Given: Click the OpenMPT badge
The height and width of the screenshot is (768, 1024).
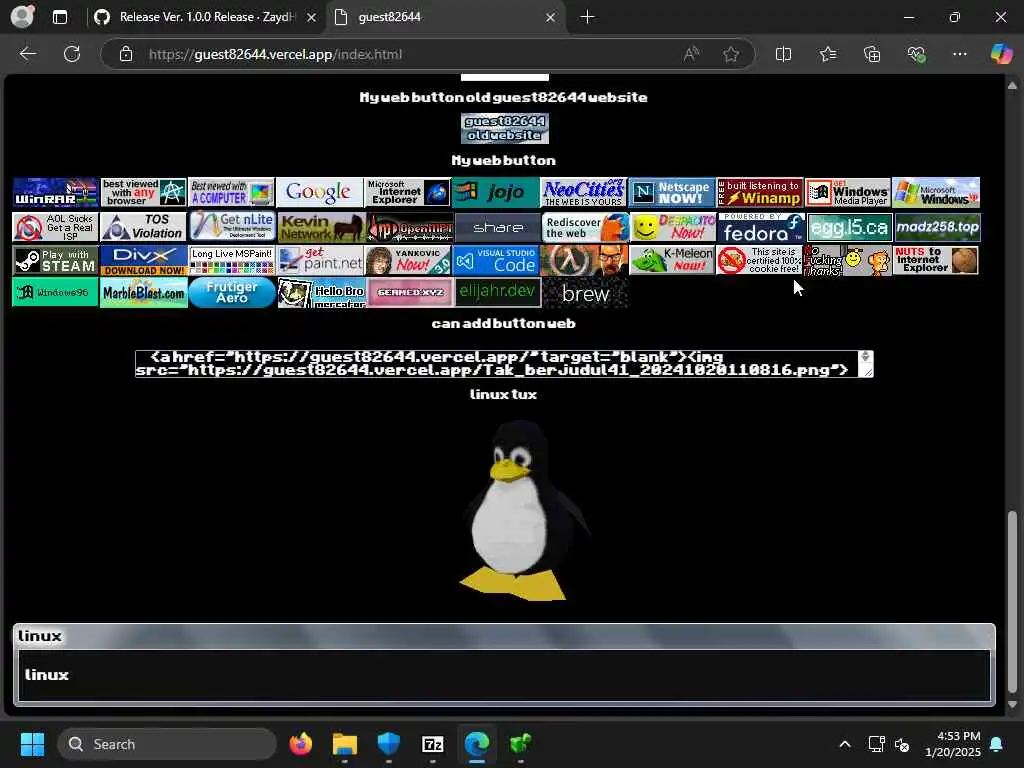Looking at the screenshot, I should [x=409, y=227].
